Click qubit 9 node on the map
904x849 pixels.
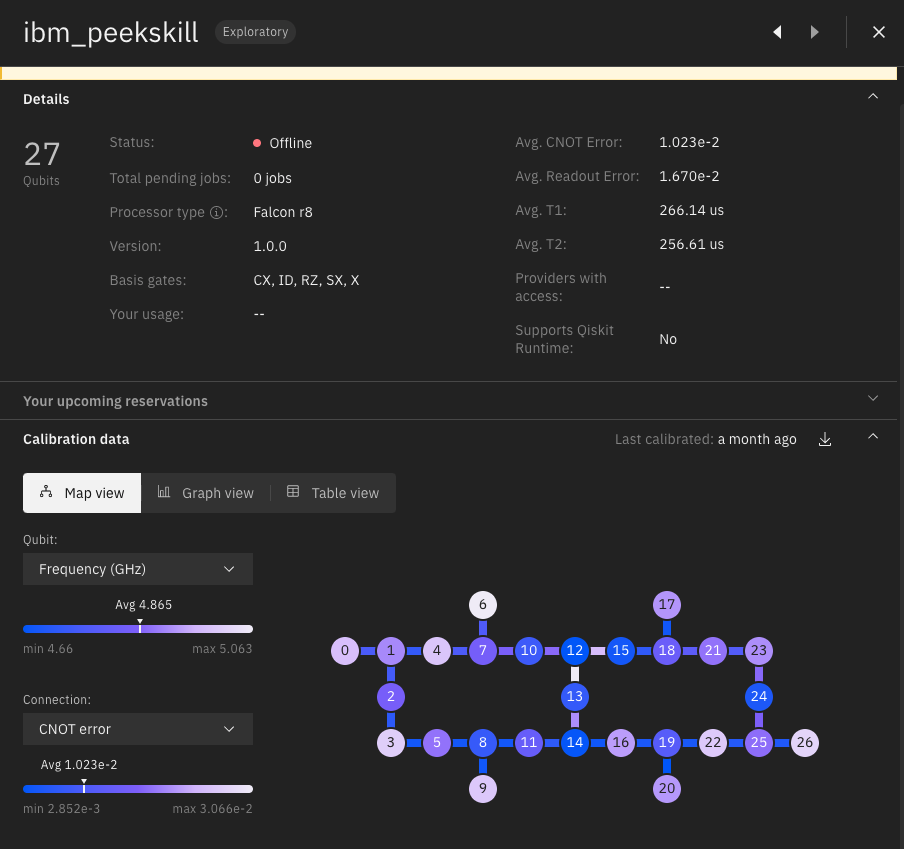coord(483,789)
